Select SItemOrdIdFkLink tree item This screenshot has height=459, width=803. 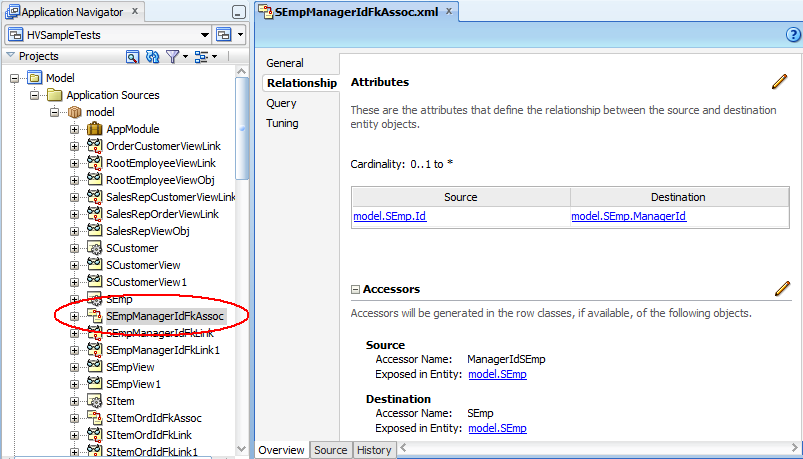(x=149, y=435)
